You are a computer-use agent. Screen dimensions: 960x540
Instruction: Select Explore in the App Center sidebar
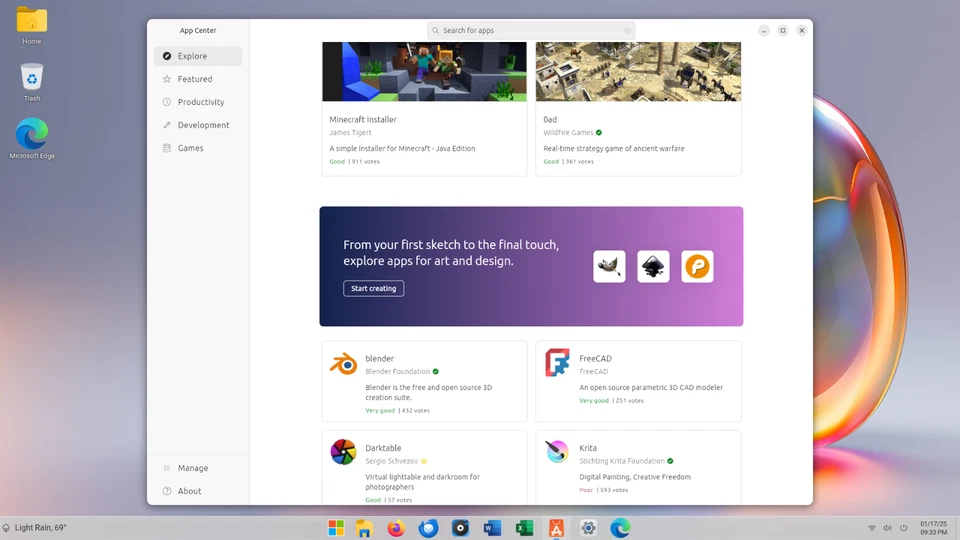(198, 56)
